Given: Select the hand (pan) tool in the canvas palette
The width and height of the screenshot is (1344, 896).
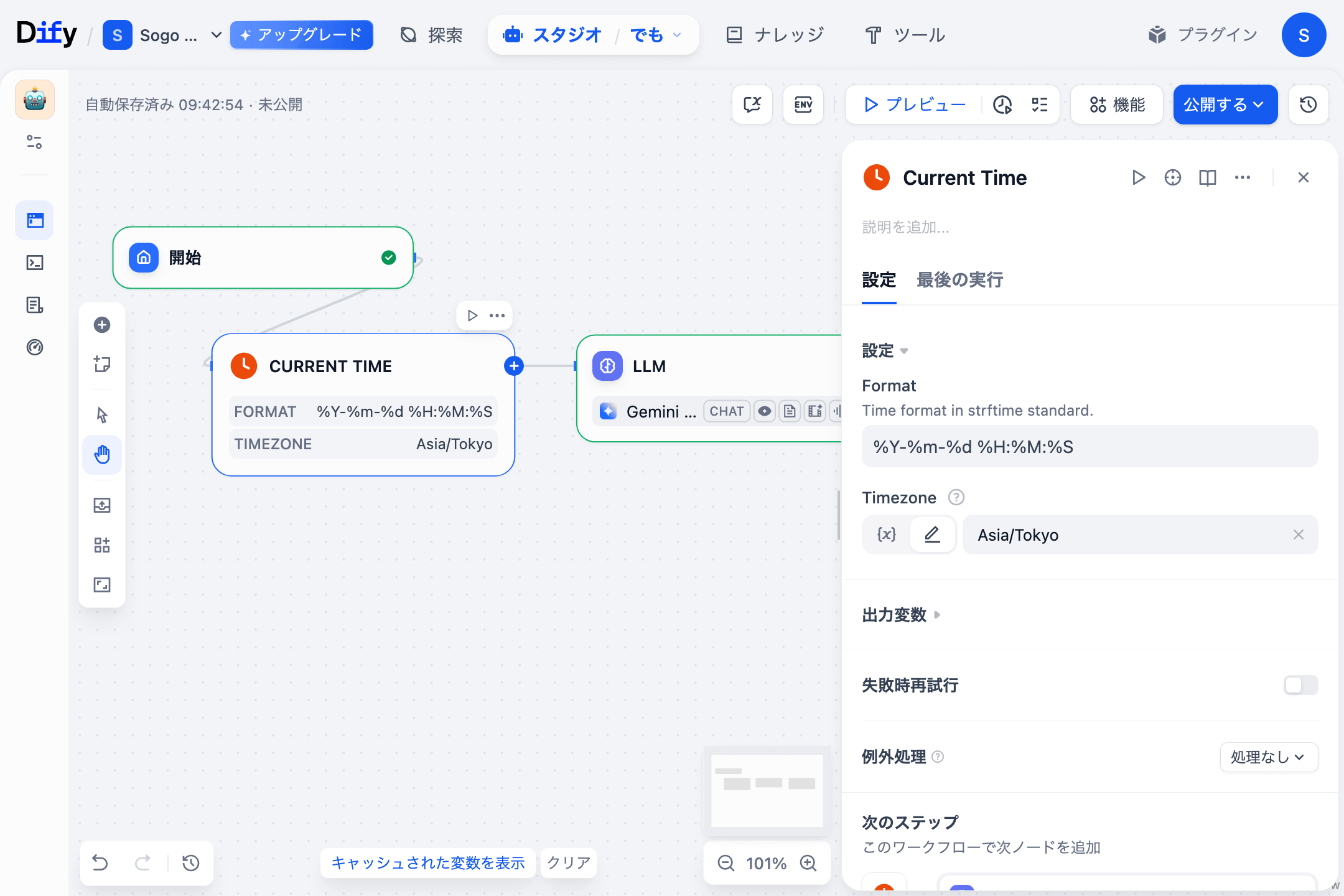Looking at the screenshot, I should 101,455.
